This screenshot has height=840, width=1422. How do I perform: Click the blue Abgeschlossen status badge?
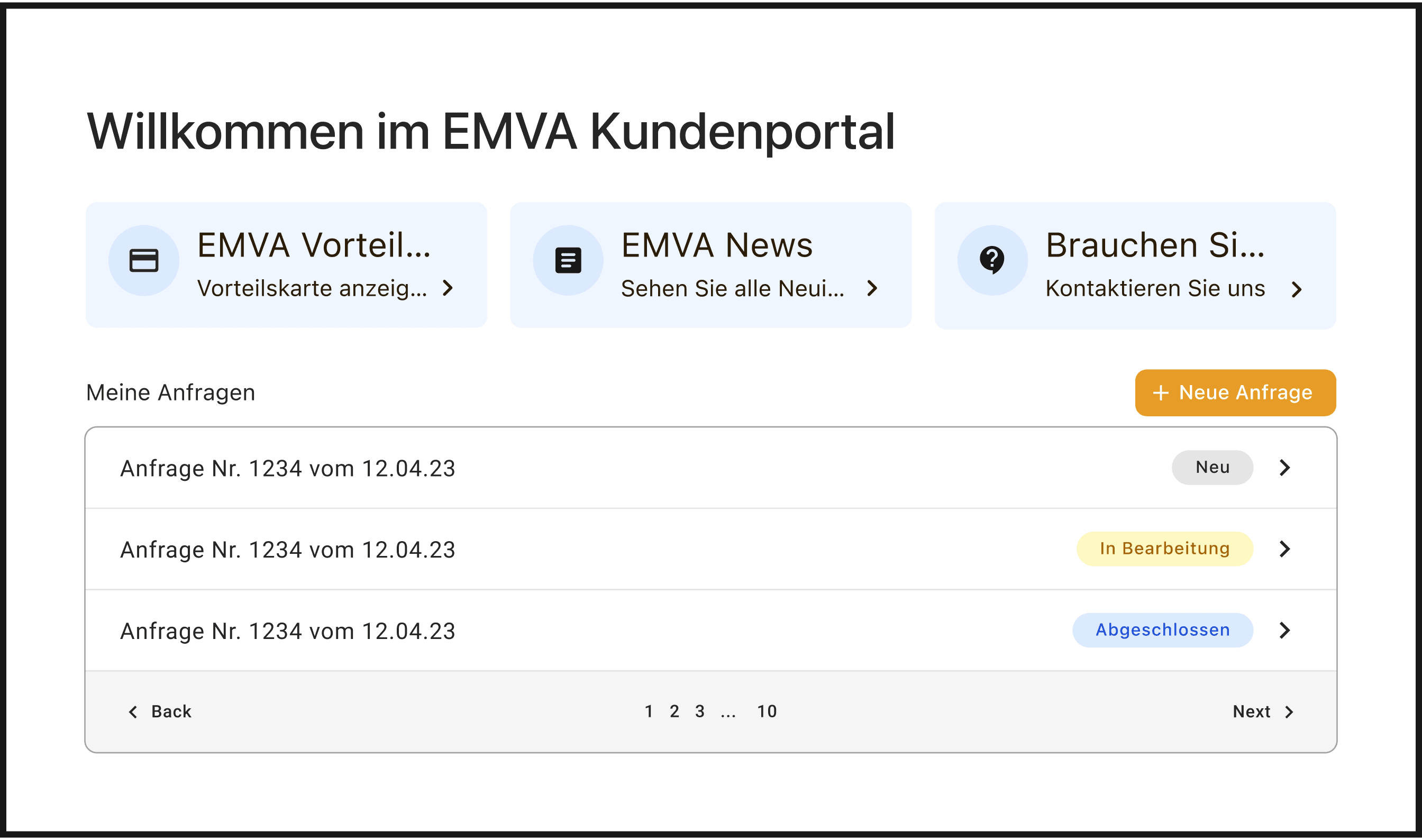point(1162,630)
